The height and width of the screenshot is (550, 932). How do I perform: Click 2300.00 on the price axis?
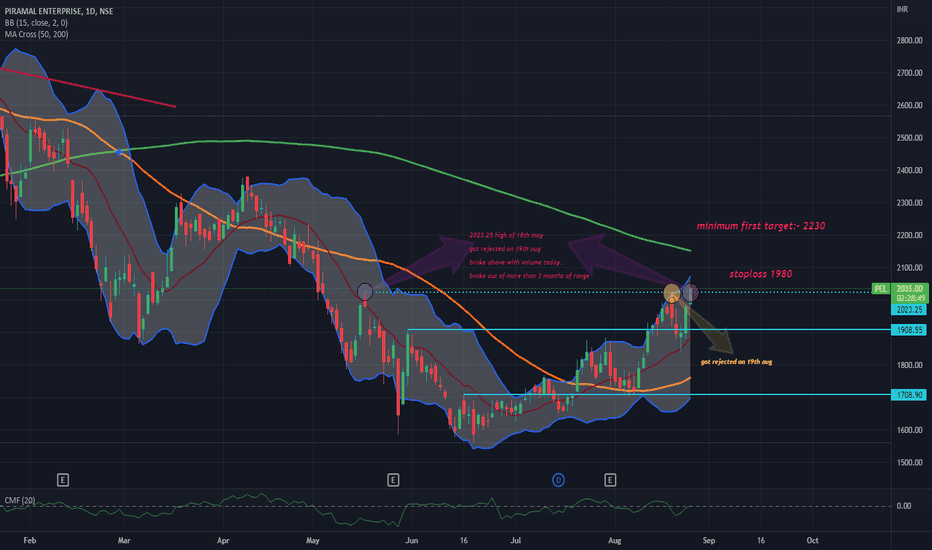[x=909, y=203]
